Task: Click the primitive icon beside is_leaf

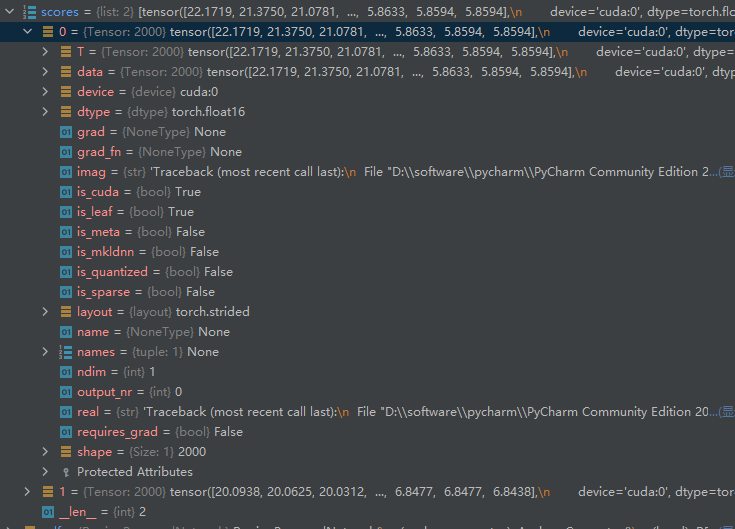Action: [66, 212]
